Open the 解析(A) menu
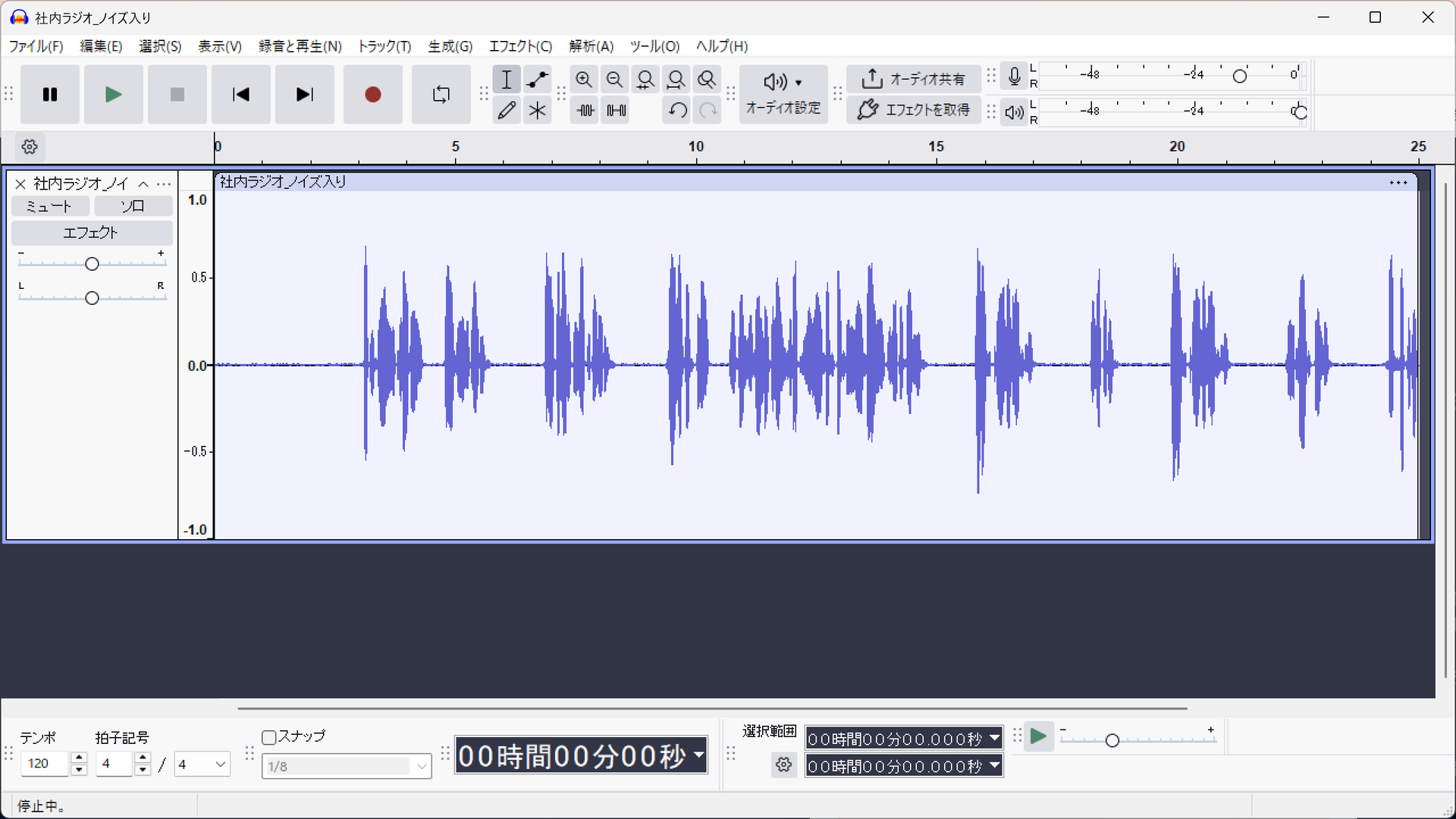This screenshot has width=1456, height=819. pyautogui.click(x=591, y=46)
